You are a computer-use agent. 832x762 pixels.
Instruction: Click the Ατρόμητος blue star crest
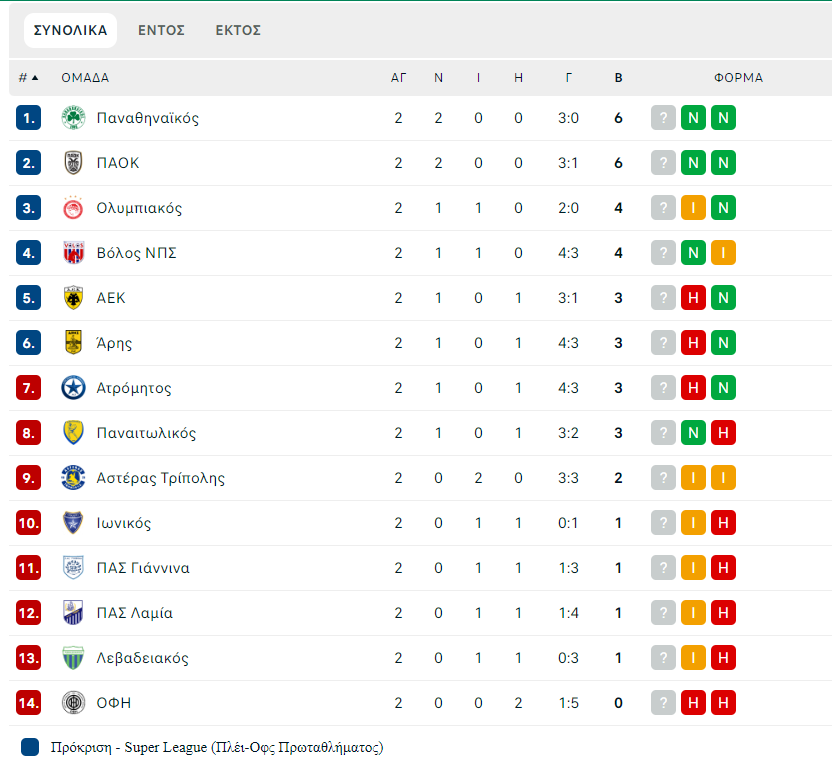tap(73, 388)
